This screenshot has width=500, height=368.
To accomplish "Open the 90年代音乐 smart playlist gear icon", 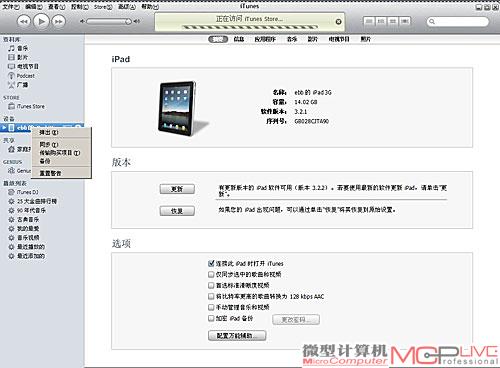I will [x=11, y=210].
